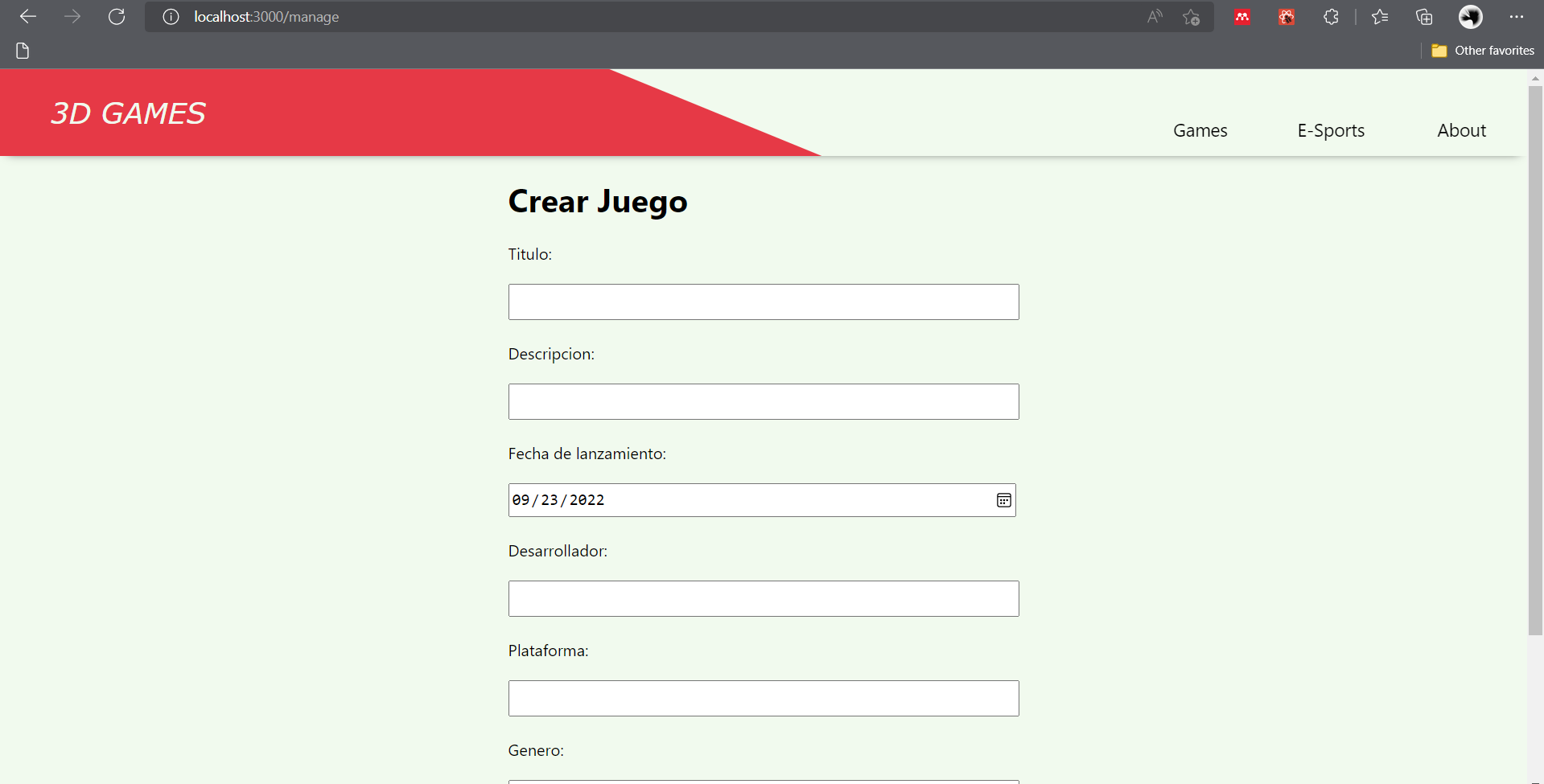The image size is (1544, 784).
Task: Click the Descripcion input box
Action: coord(763,401)
